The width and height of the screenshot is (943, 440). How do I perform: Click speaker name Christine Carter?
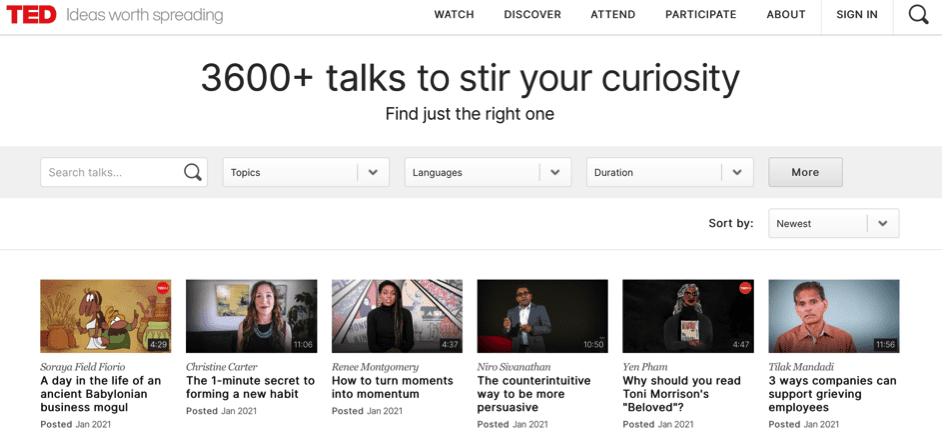pos(221,367)
